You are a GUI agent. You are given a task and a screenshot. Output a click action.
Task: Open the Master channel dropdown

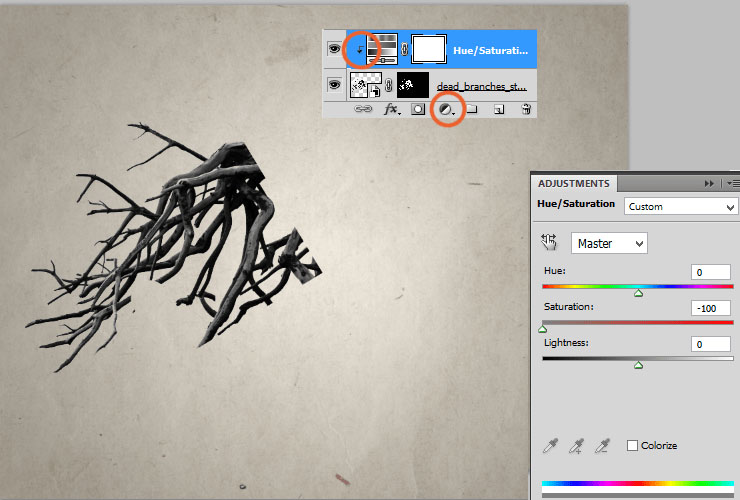coord(609,244)
